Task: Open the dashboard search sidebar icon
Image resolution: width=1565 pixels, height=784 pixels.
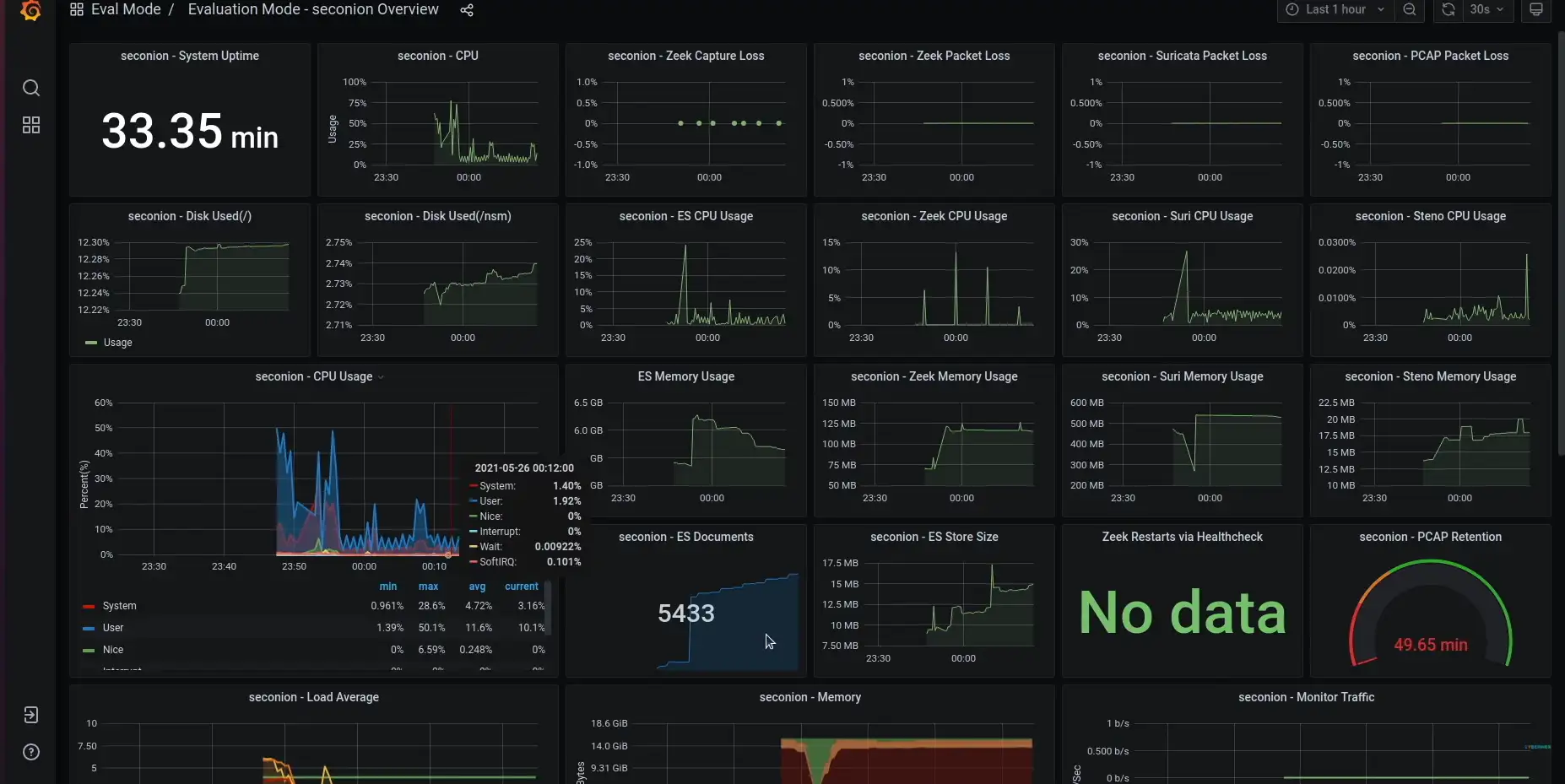Action: 30,88
